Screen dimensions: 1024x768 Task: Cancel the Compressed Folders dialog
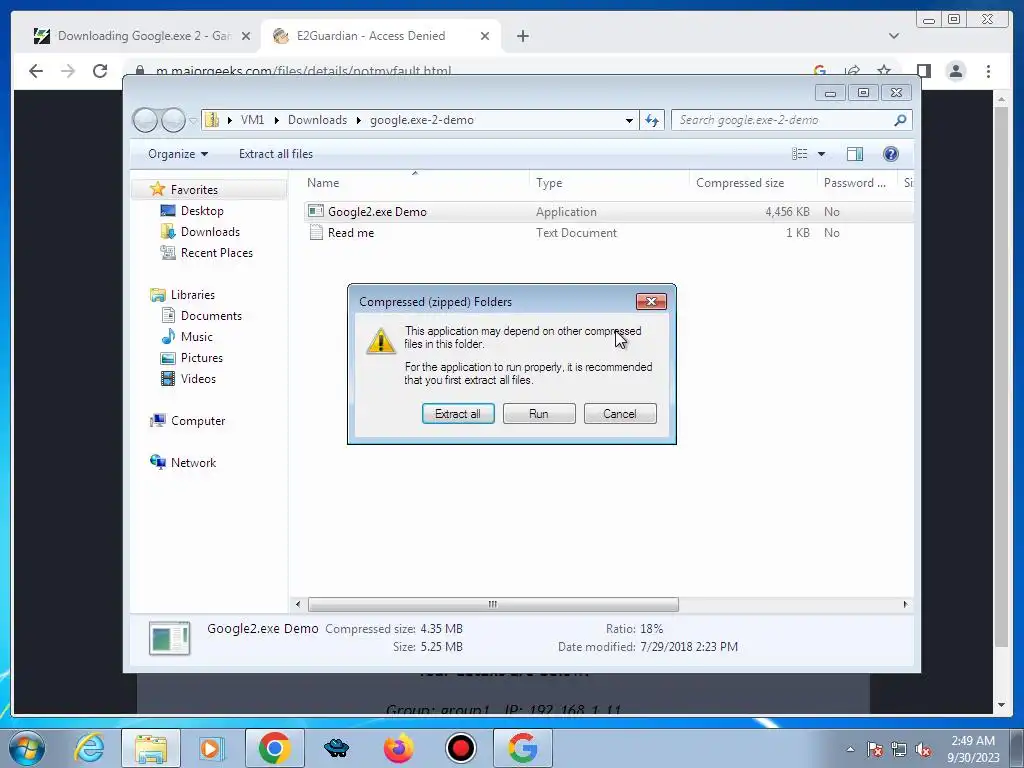620,414
